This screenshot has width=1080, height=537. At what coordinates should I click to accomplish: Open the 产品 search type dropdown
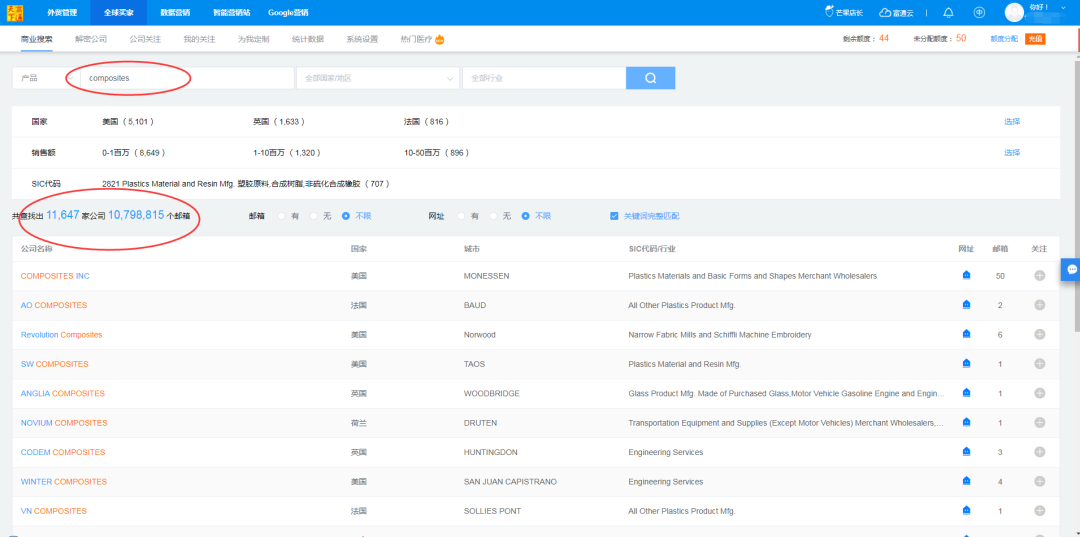45,78
